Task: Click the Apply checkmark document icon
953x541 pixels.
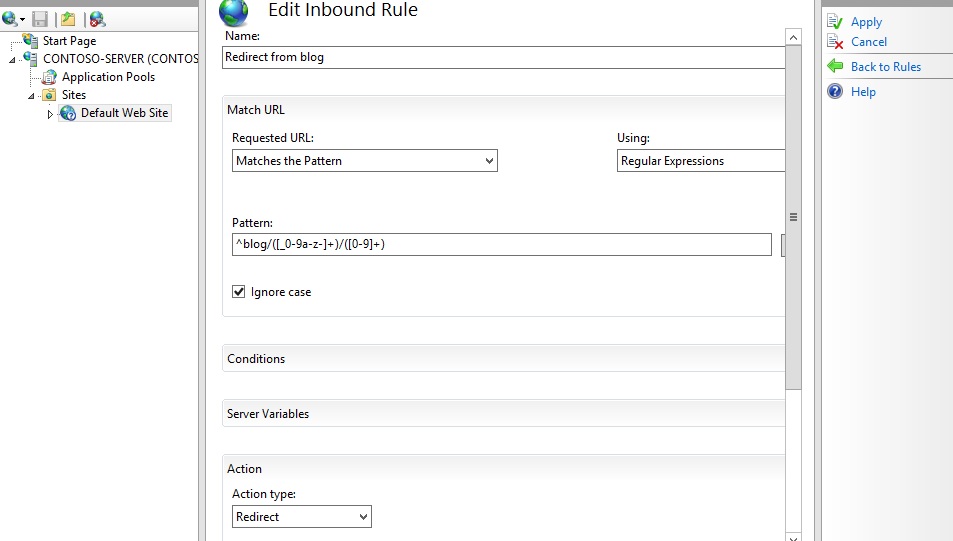Action: pos(835,21)
